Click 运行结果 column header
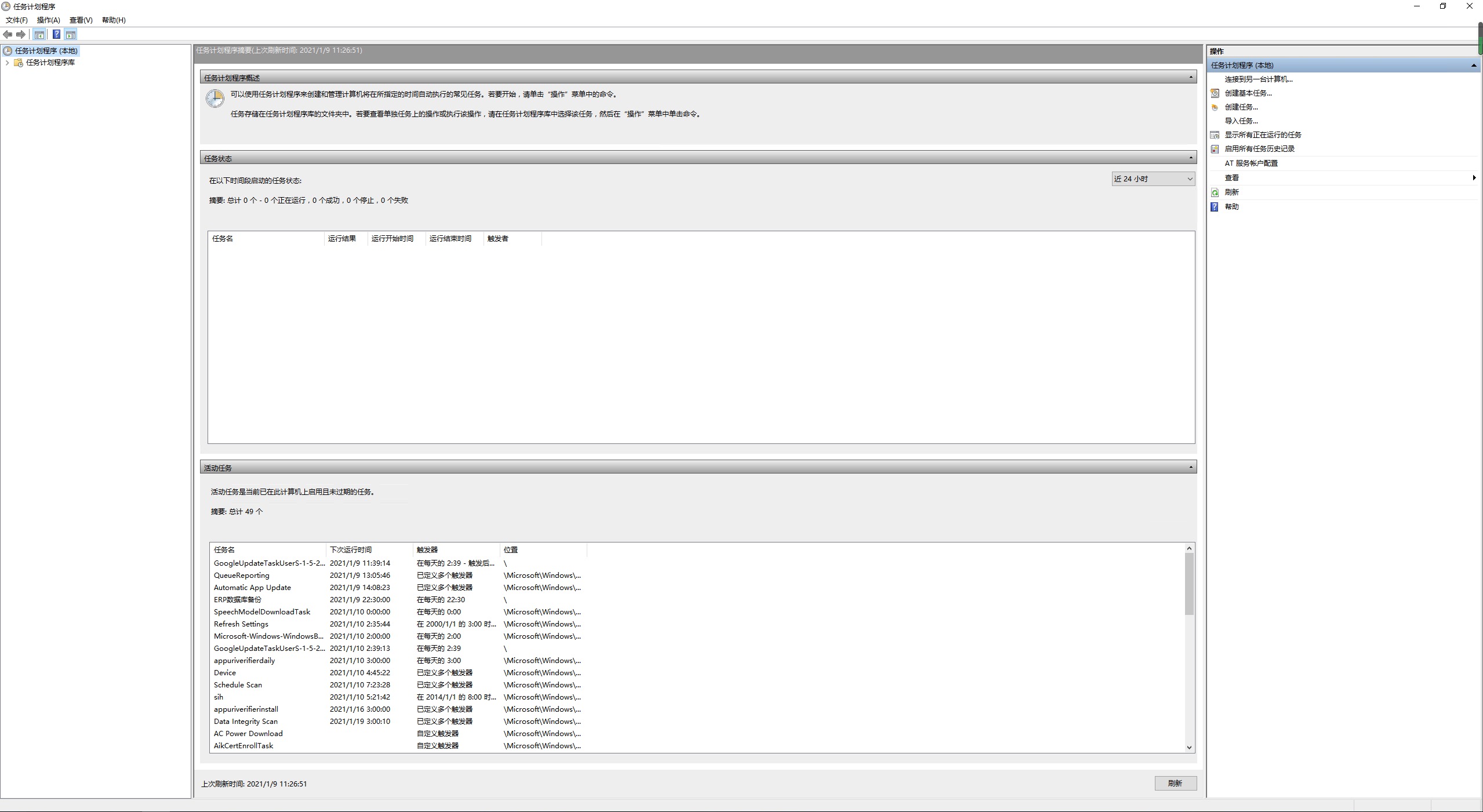Image resolution: width=1483 pixels, height=812 pixels. coord(346,239)
